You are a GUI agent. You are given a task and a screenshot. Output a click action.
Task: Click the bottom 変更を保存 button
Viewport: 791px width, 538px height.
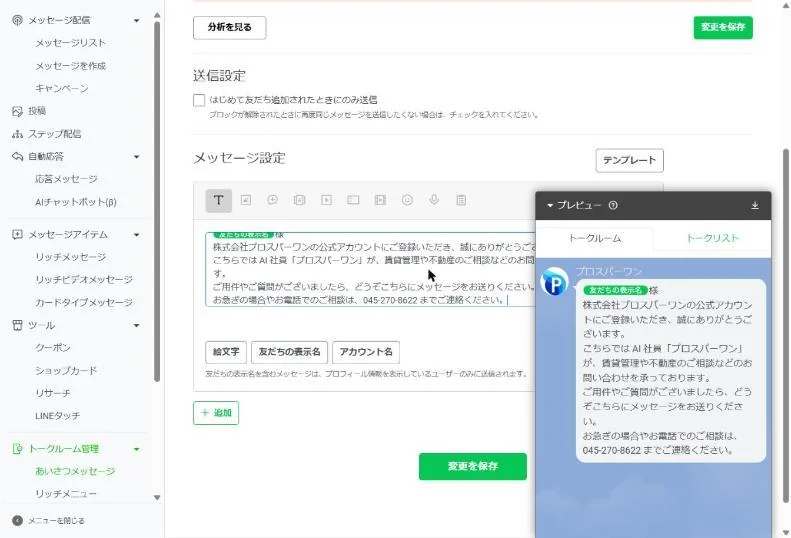tap(473, 466)
